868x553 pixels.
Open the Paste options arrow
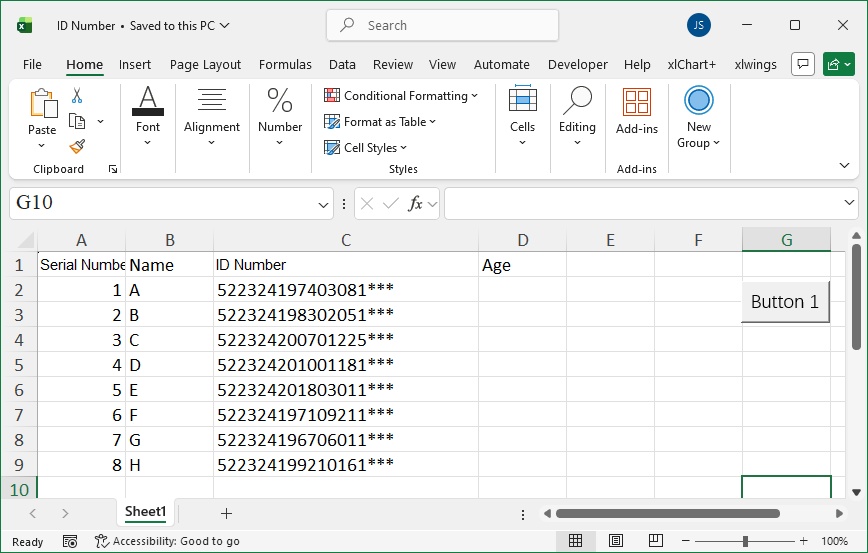[42, 146]
